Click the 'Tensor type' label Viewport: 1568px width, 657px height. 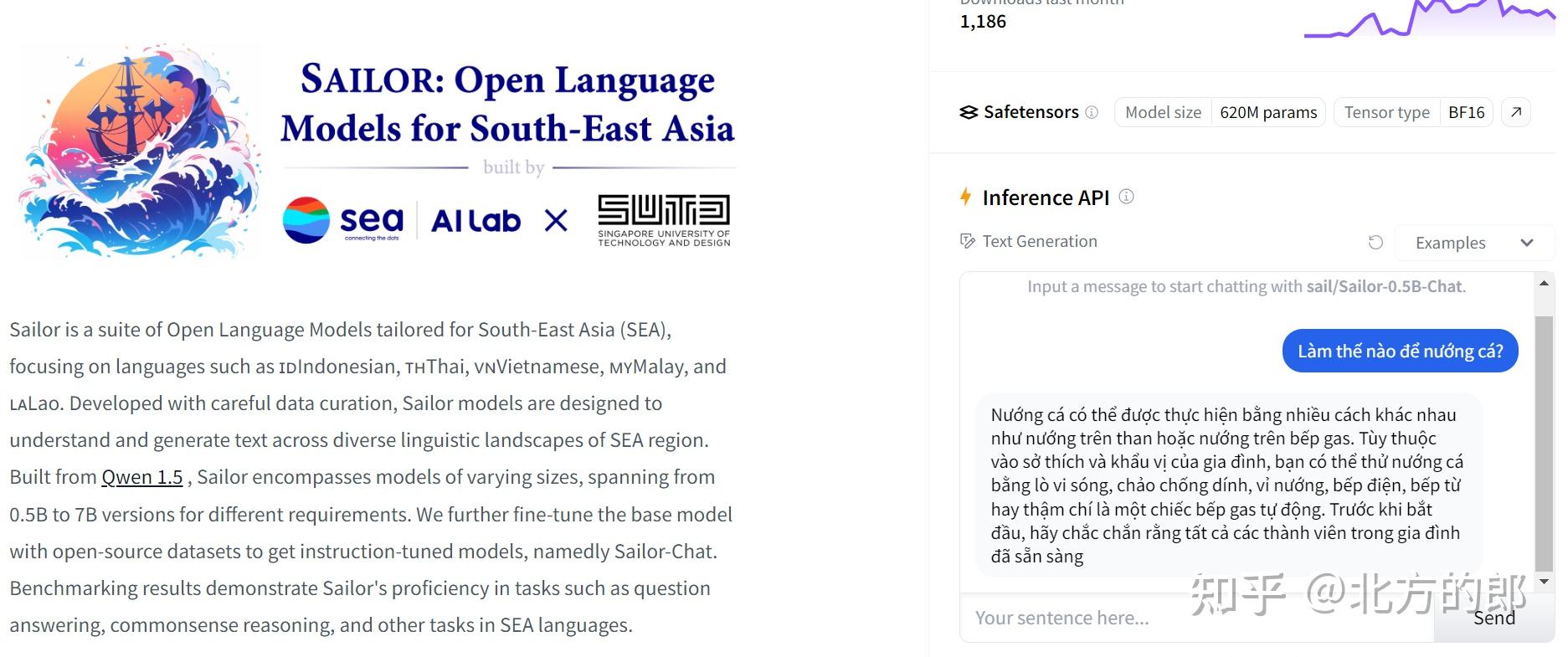point(1387,112)
